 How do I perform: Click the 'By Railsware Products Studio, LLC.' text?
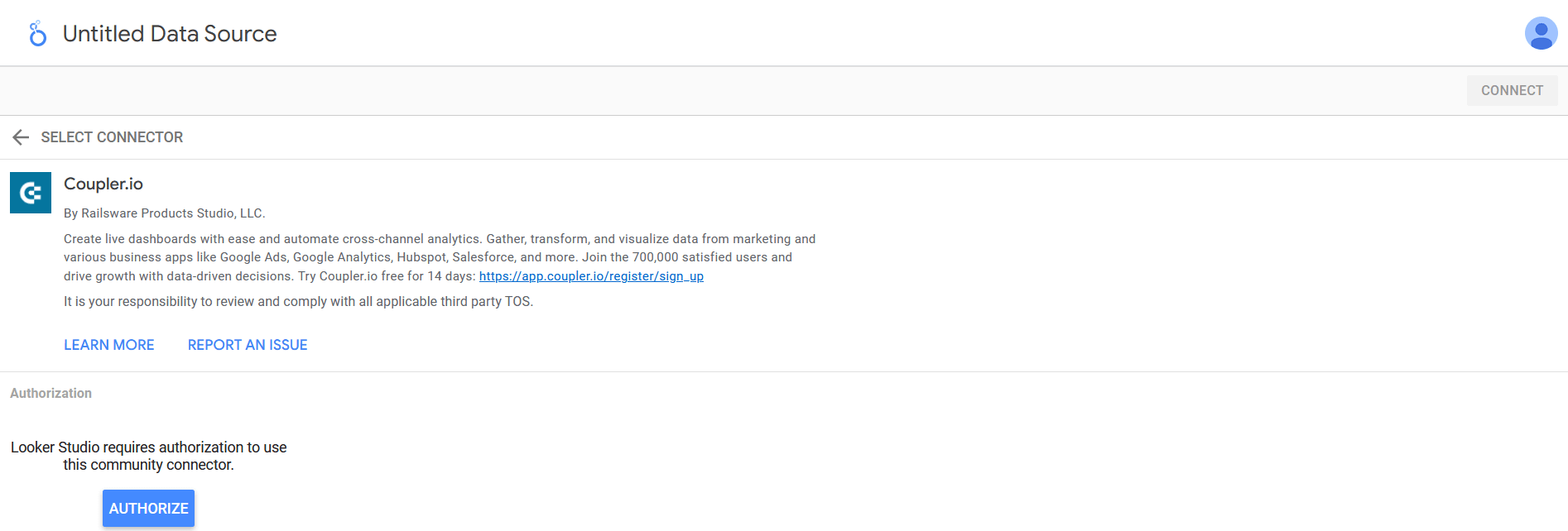(165, 213)
